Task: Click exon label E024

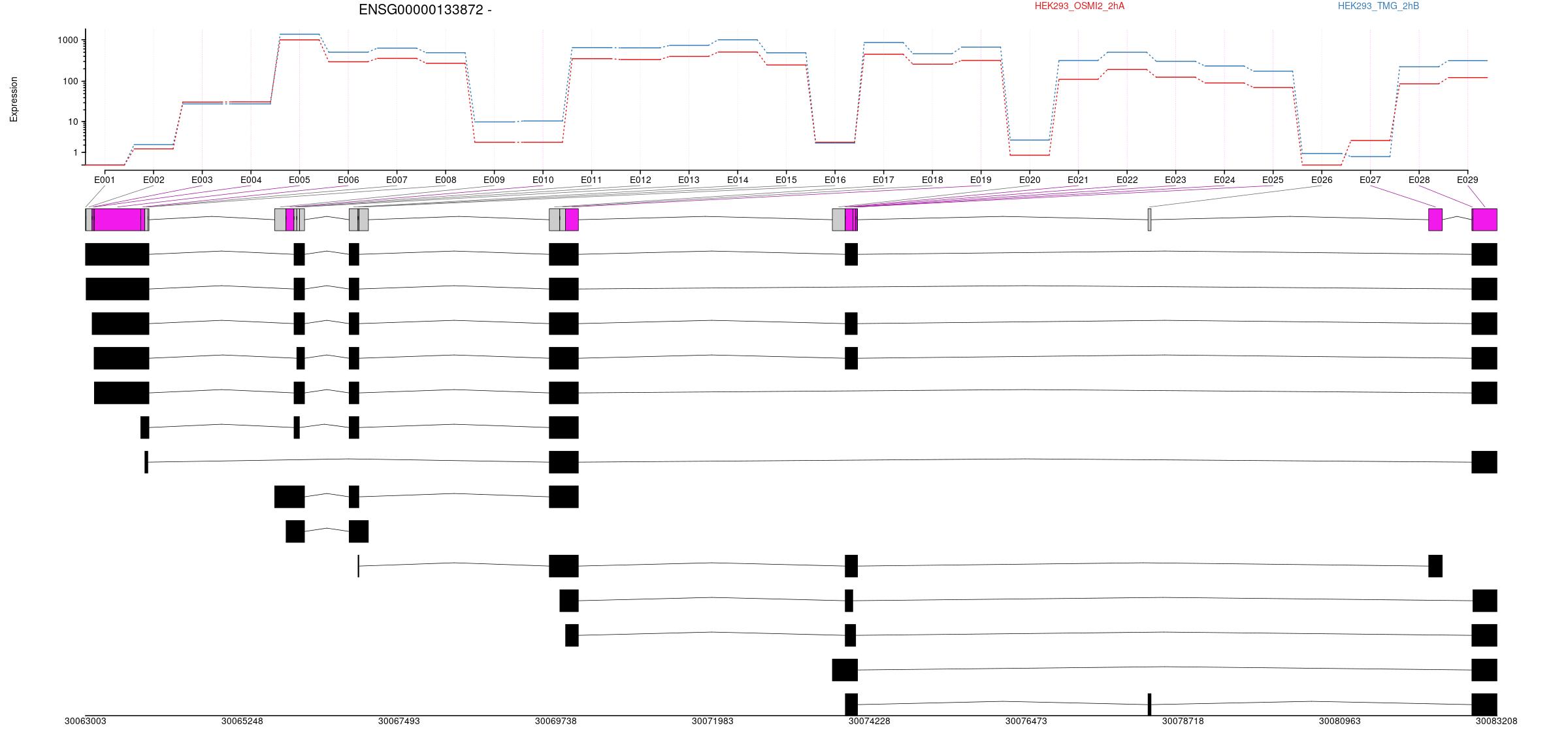Action: [x=1224, y=180]
